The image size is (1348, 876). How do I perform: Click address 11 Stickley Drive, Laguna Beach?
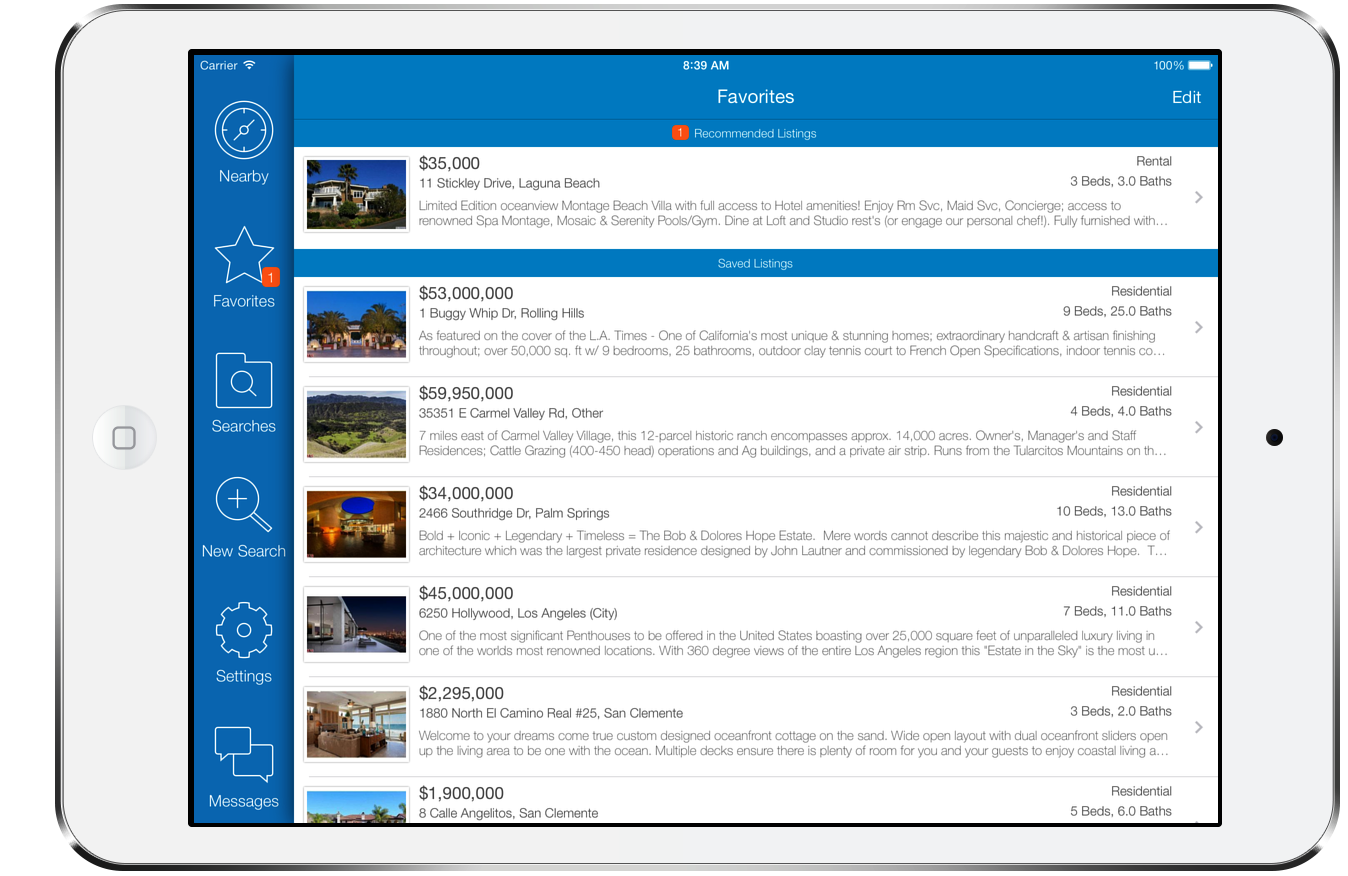click(509, 183)
